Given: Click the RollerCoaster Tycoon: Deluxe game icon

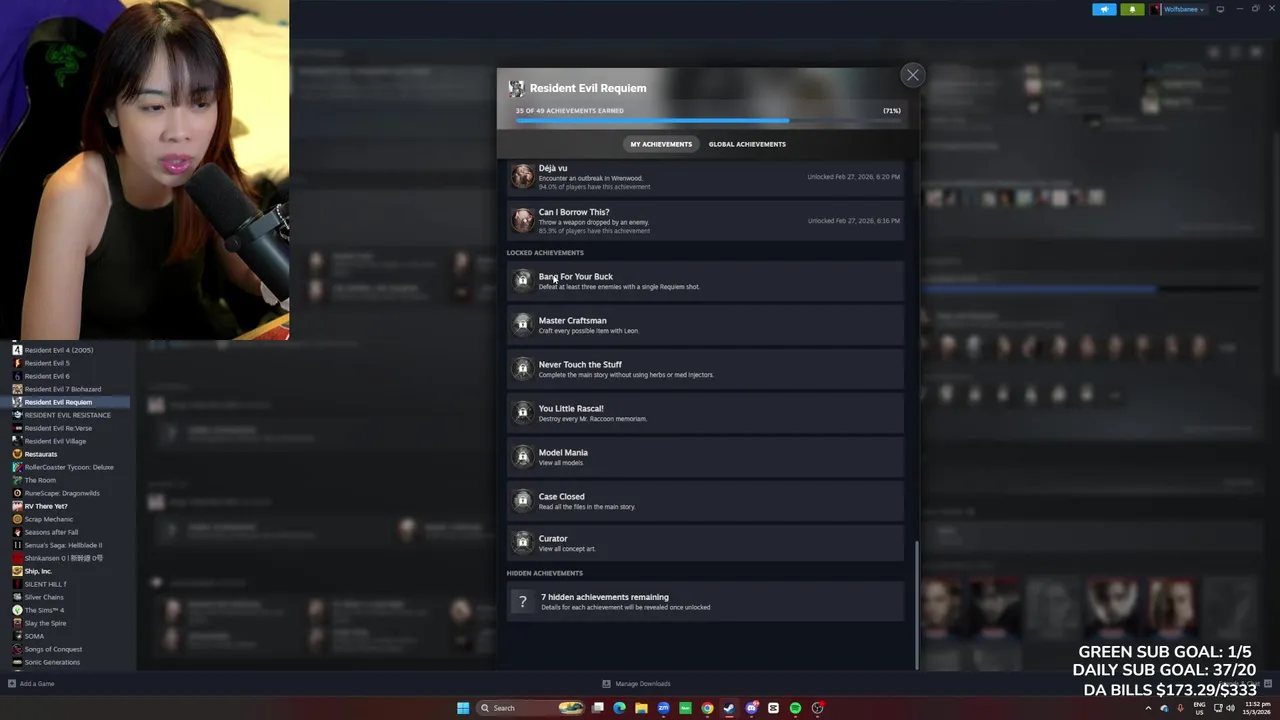Looking at the screenshot, I should tap(17, 467).
